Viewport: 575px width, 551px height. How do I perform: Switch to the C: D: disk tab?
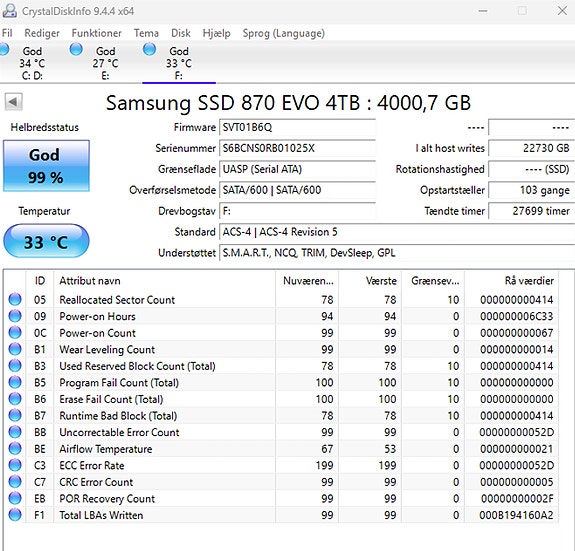(x=32, y=62)
